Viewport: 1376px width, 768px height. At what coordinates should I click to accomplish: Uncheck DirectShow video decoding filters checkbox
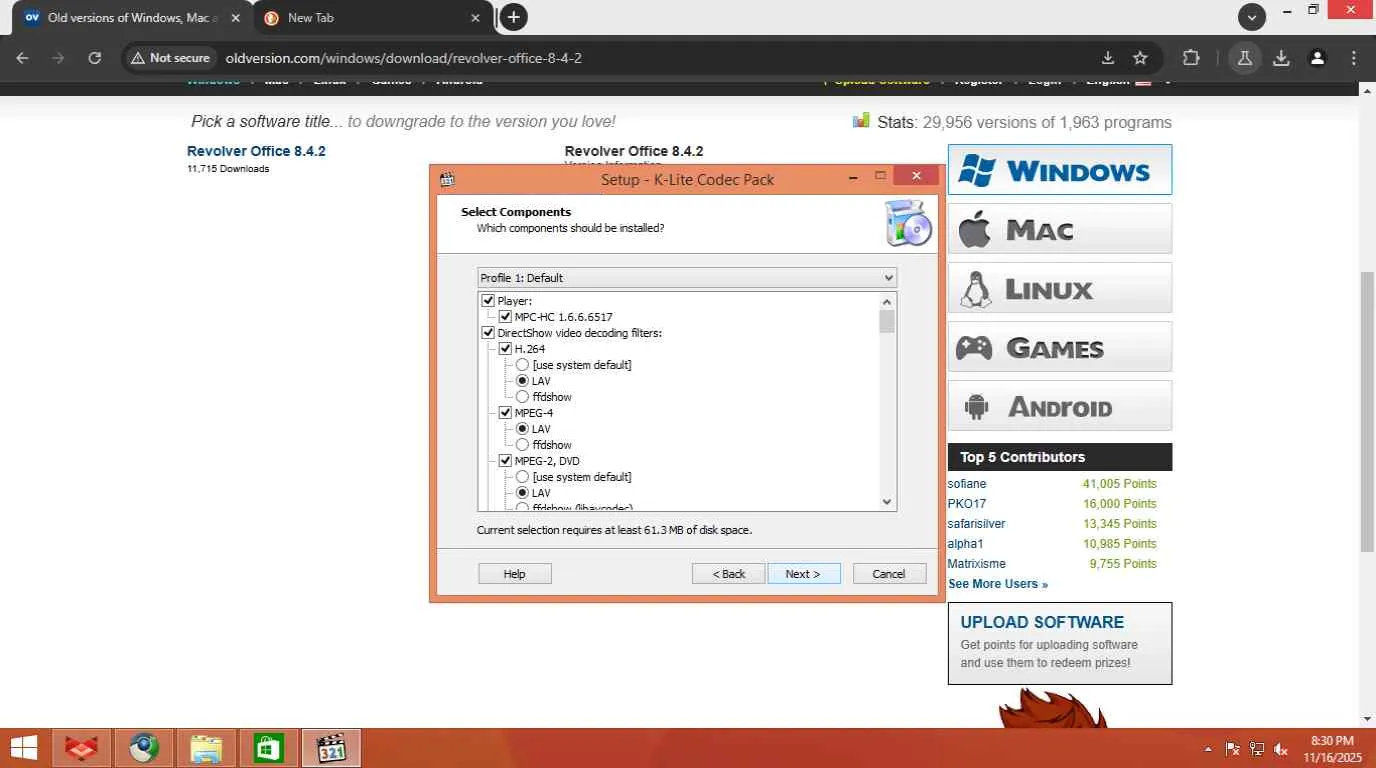point(488,333)
